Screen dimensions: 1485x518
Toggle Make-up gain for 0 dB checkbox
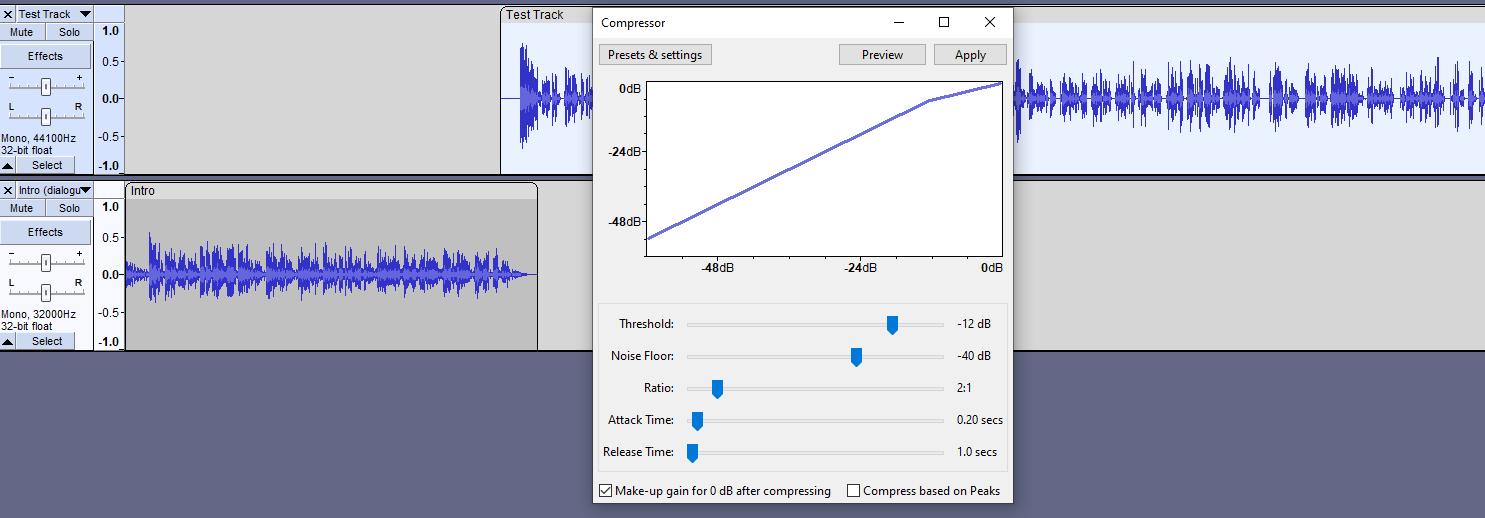point(605,491)
